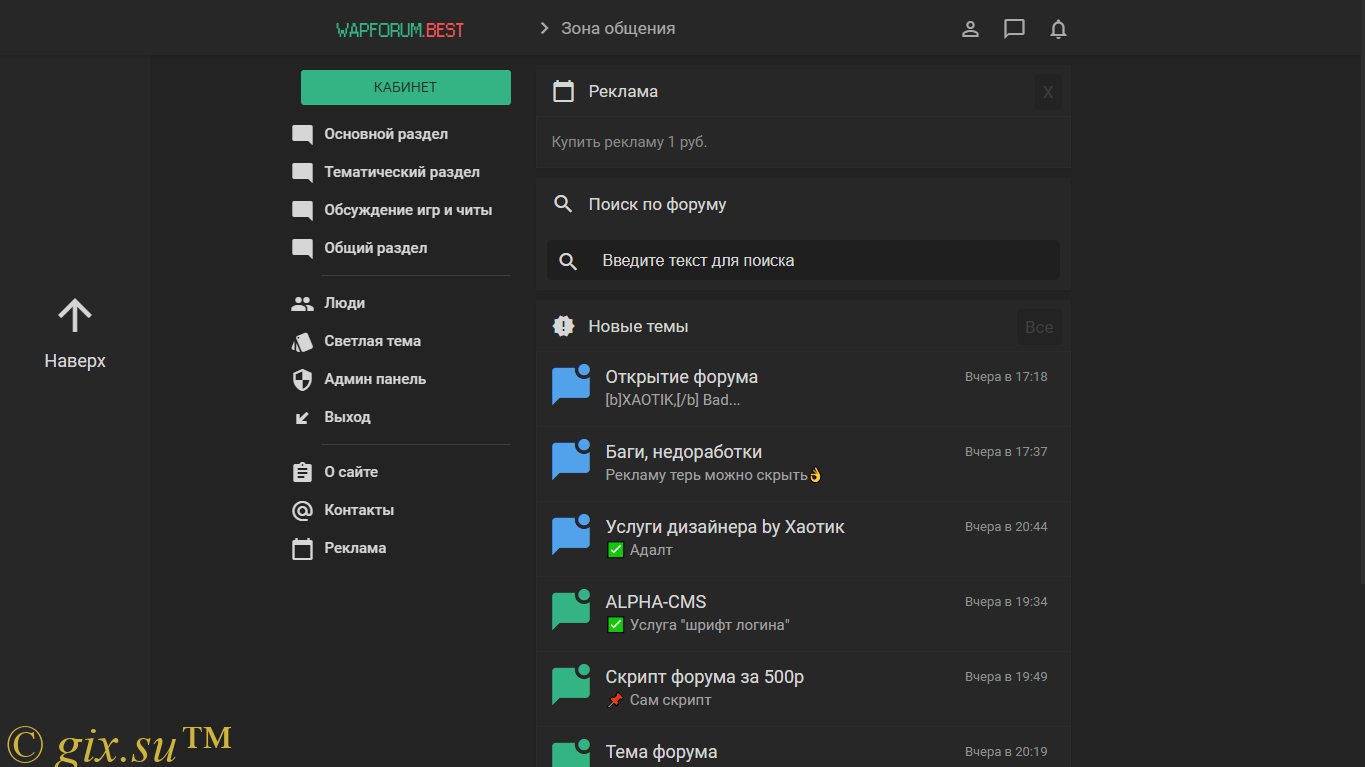1365x767 pixels.
Task: Click timestamp Вчера в 19:49
Action: click(1006, 677)
